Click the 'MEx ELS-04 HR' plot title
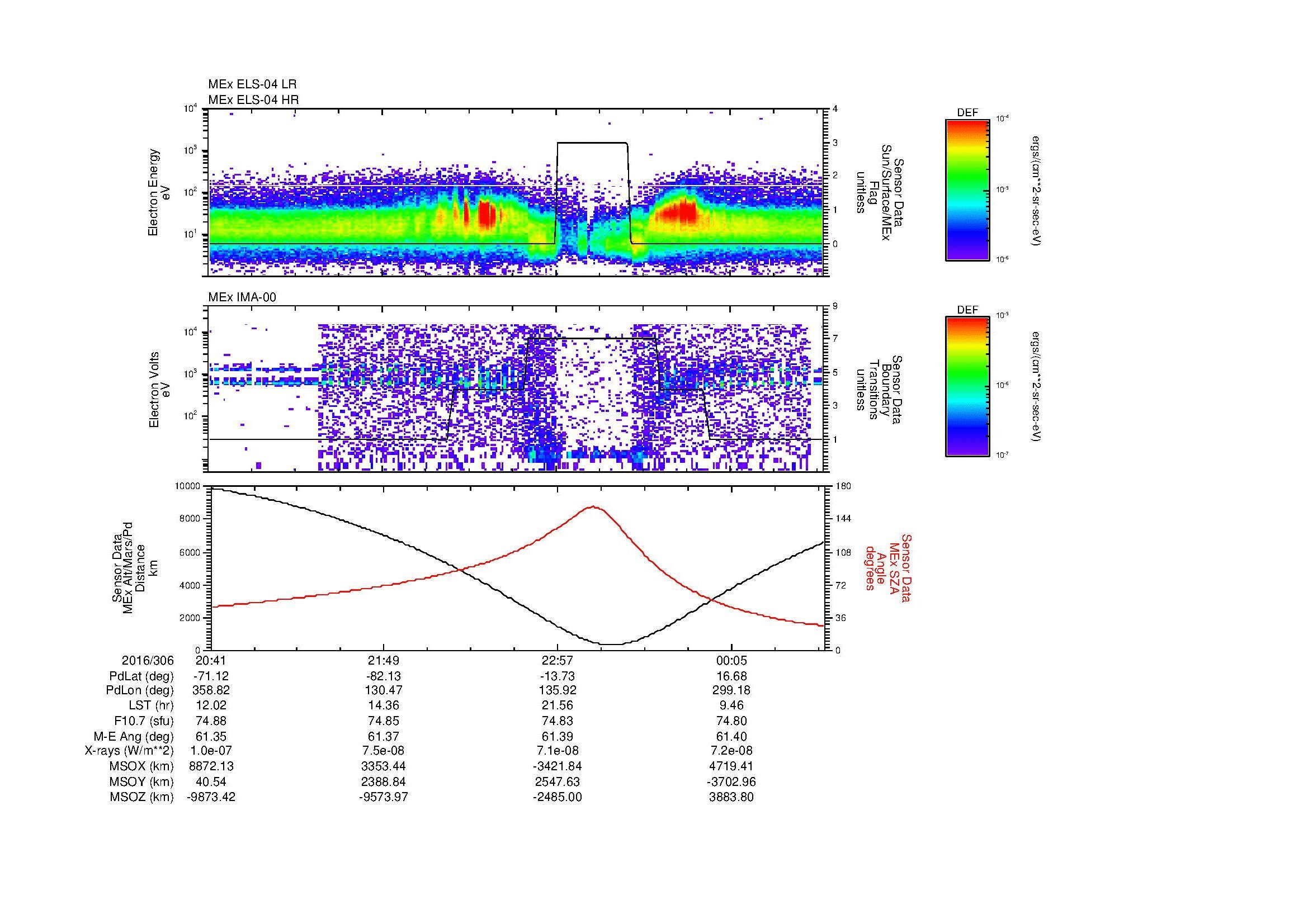This screenshot has height=924, width=1308. tap(253, 100)
